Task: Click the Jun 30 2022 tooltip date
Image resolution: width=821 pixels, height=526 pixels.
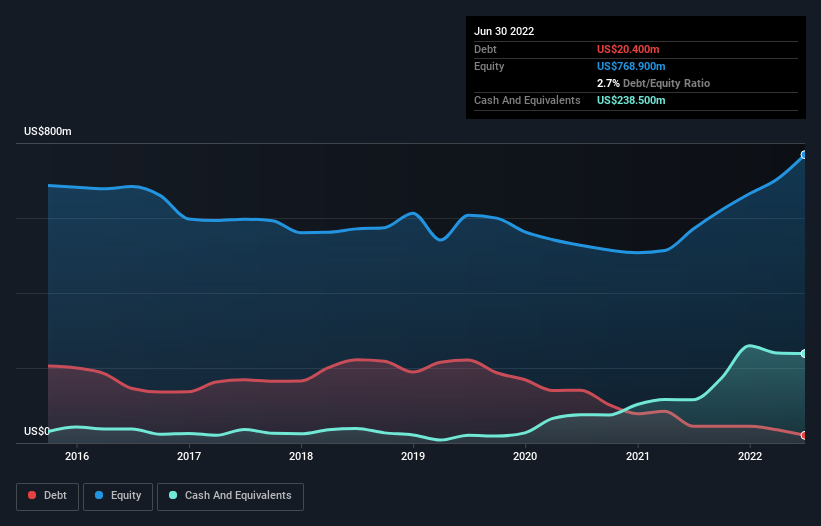Action: (504, 31)
